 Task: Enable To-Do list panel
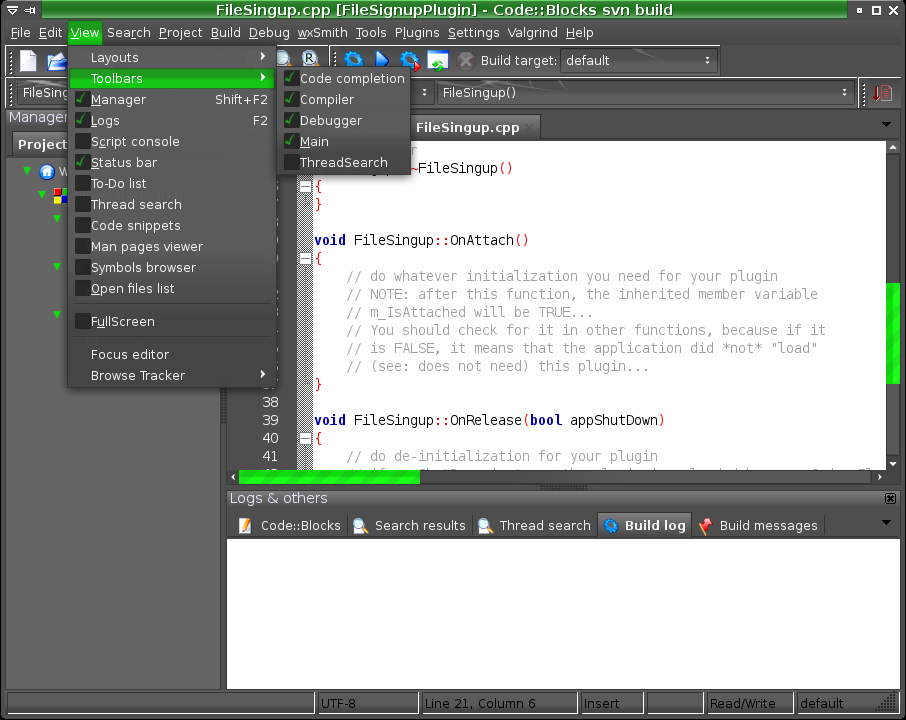tap(172, 183)
